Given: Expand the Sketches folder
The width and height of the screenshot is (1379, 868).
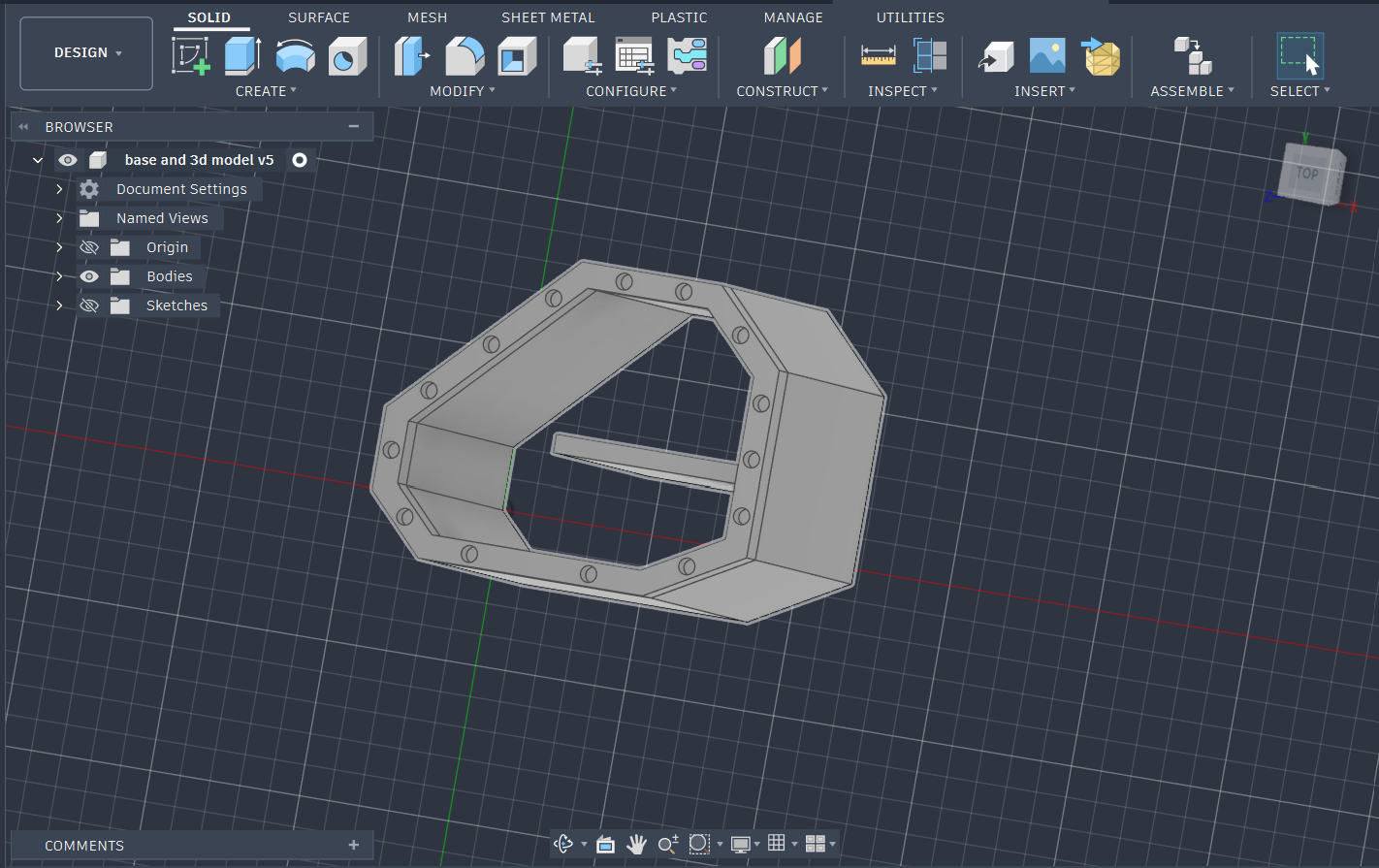Looking at the screenshot, I should 59,305.
